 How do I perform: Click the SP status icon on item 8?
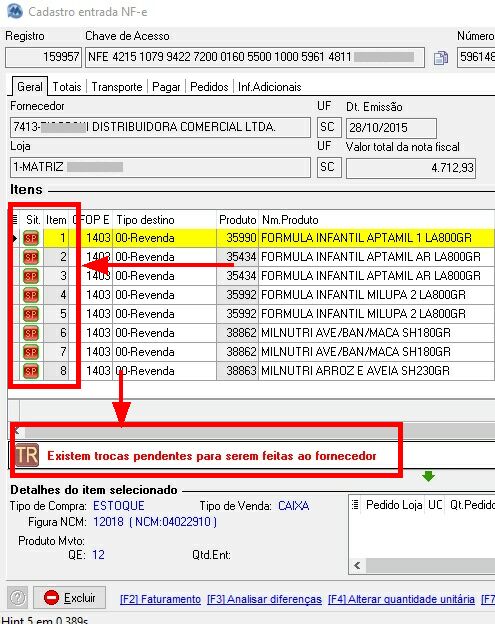click(x=31, y=371)
